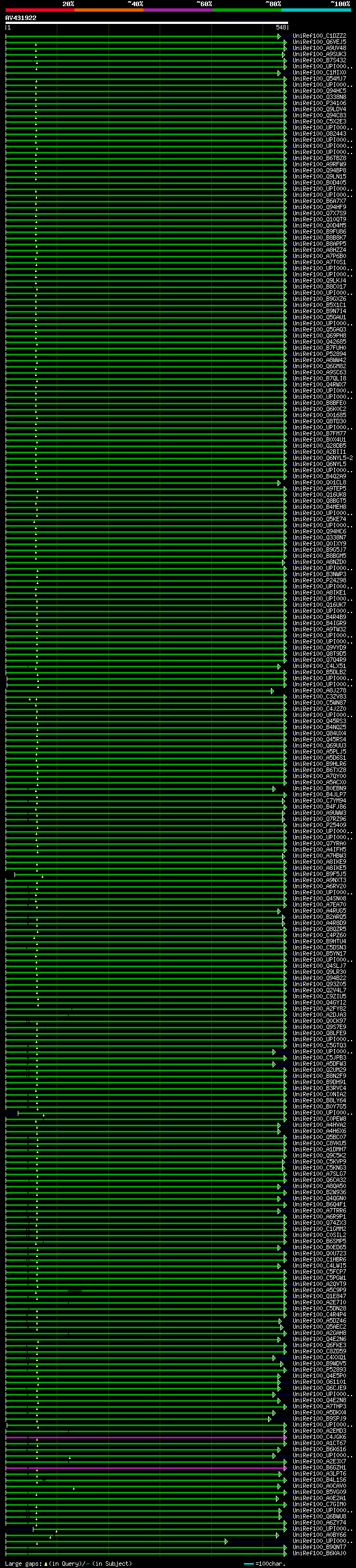Select the UniRef100_P34106 label
Viewport: 356px width, 1568px height.
tap(319, 103)
